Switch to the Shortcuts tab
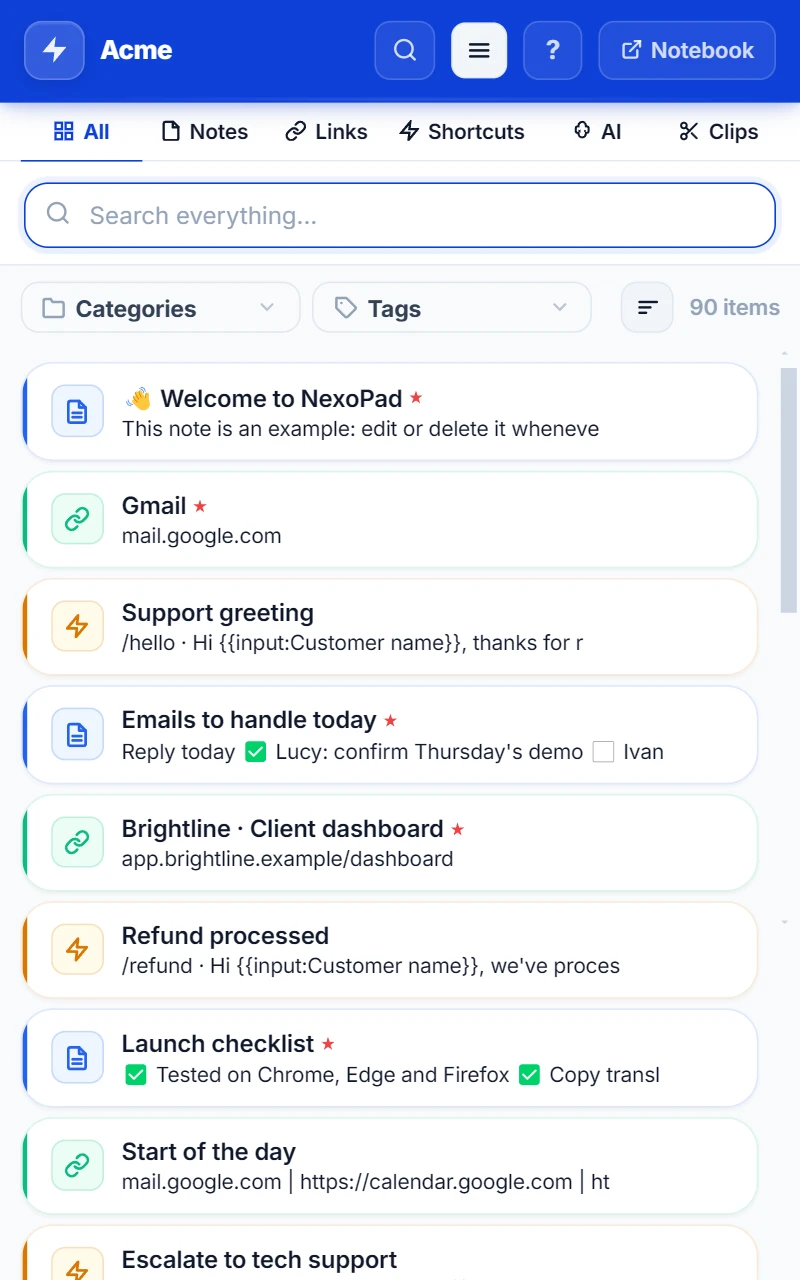The height and width of the screenshot is (1280, 800). coord(462,132)
